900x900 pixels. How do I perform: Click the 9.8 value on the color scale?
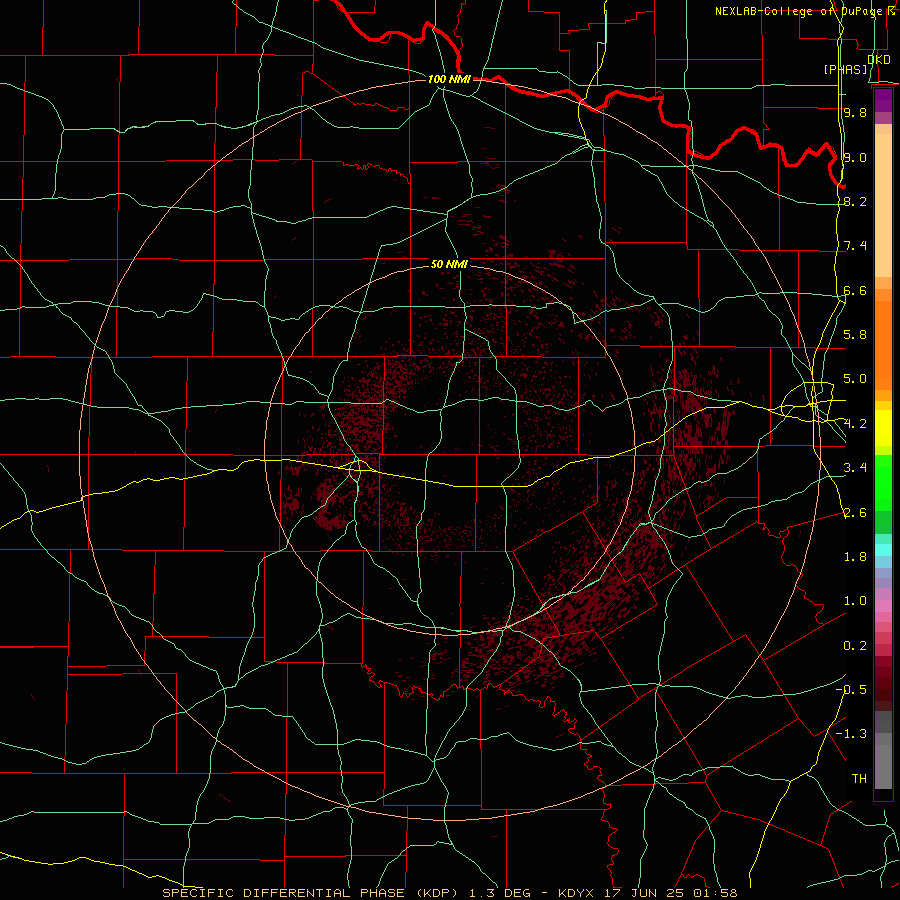(855, 112)
